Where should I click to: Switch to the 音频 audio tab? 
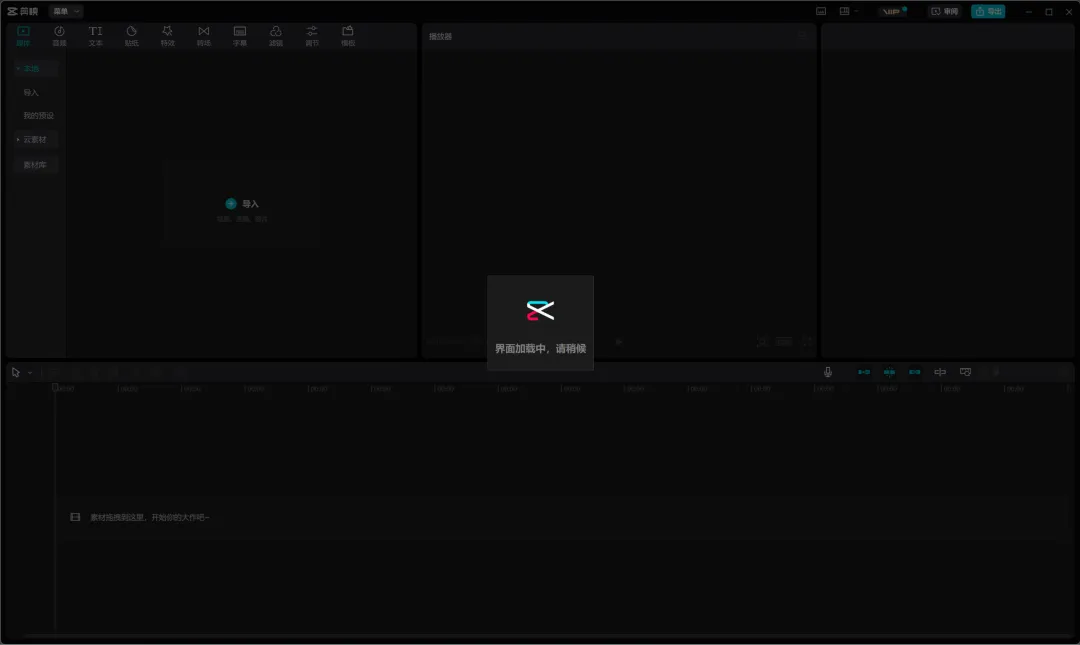pyautogui.click(x=59, y=36)
